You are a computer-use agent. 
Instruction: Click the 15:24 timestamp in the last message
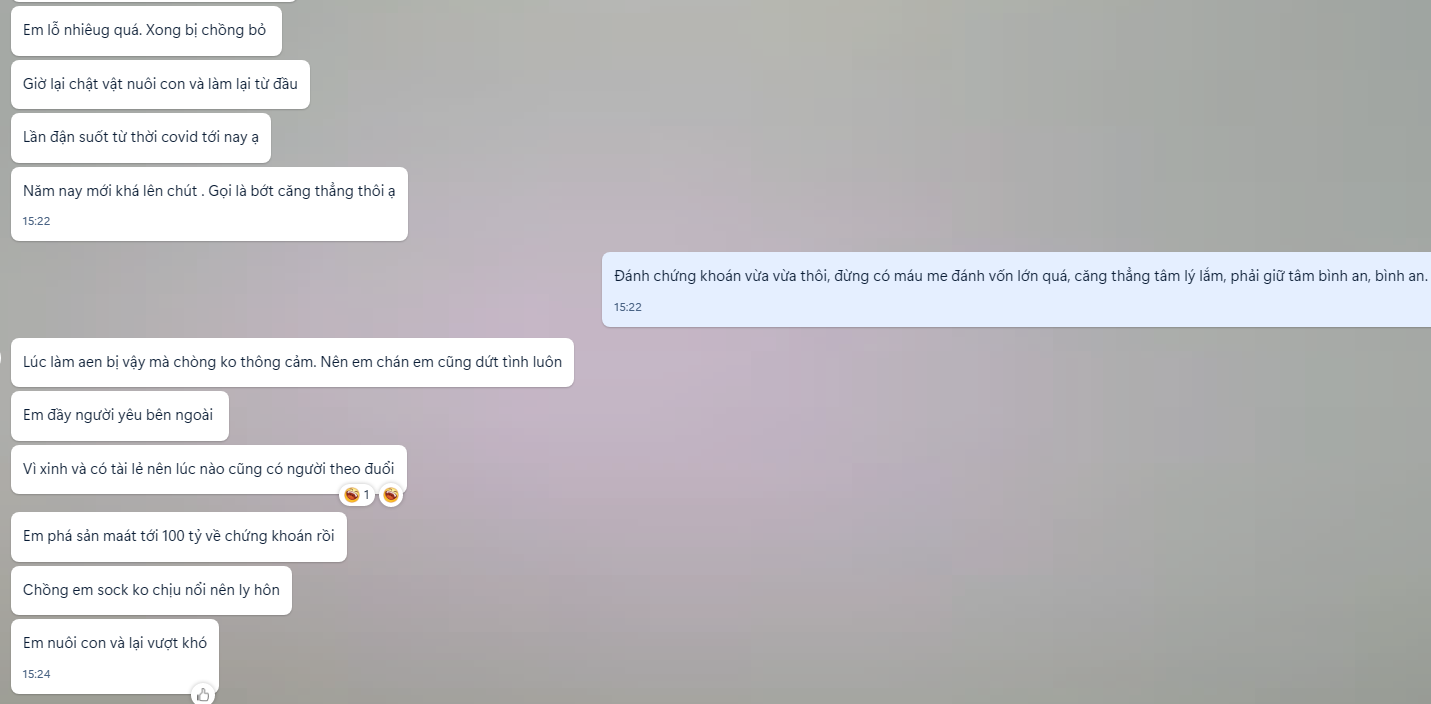pyautogui.click(x=37, y=674)
